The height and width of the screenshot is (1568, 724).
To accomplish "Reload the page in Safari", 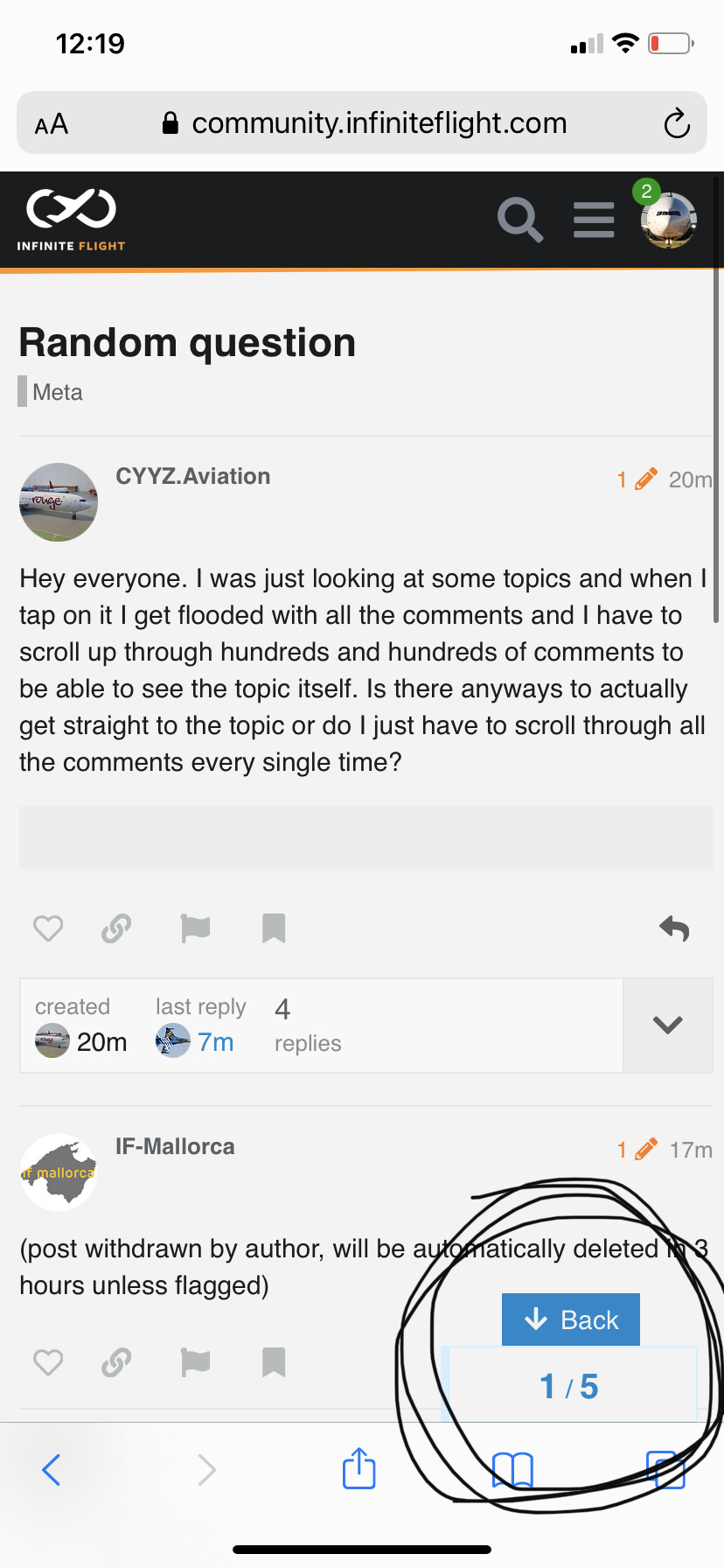I will 676,123.
